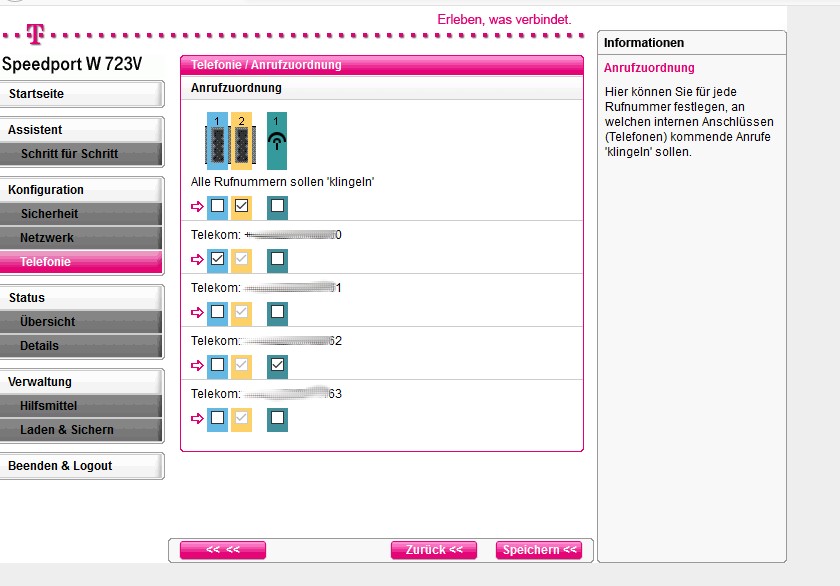Click 'Speedport W 723V' device title
840x586 pixels.
72,64
